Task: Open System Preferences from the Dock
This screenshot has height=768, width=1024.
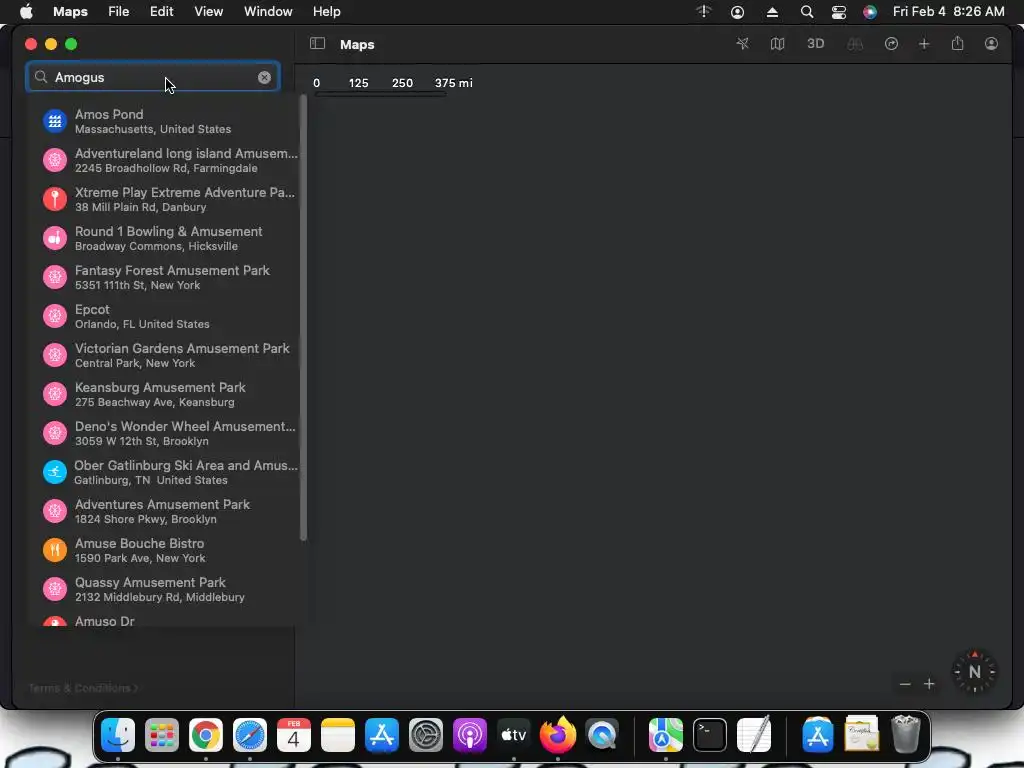Action: tap(426, 735)
